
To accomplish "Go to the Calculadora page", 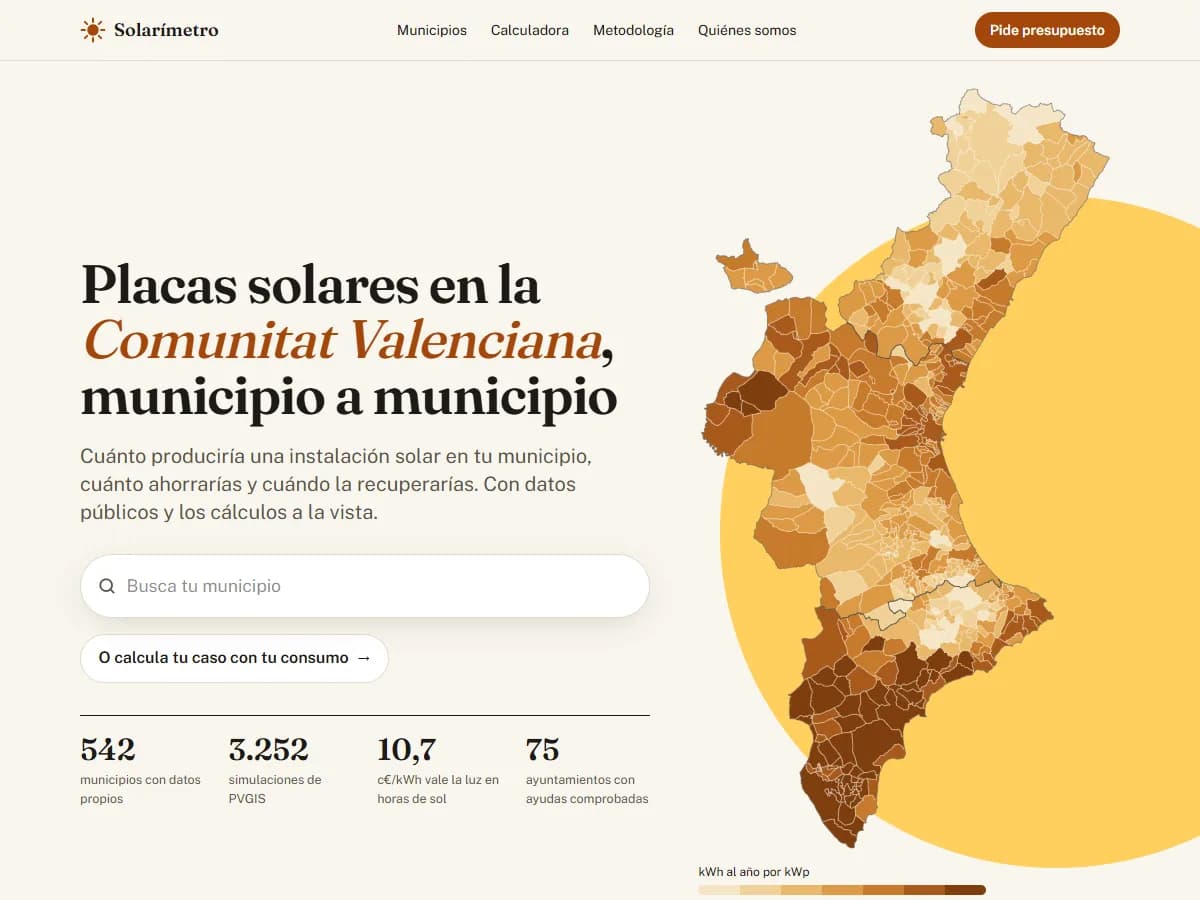I will tap(530, 30).
